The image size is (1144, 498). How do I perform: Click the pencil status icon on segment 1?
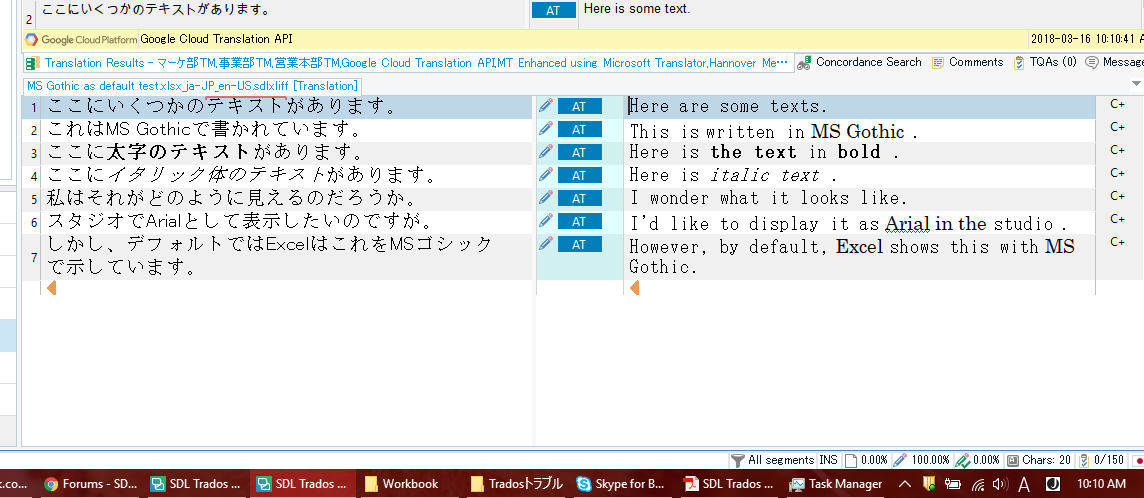pos(545,106)
